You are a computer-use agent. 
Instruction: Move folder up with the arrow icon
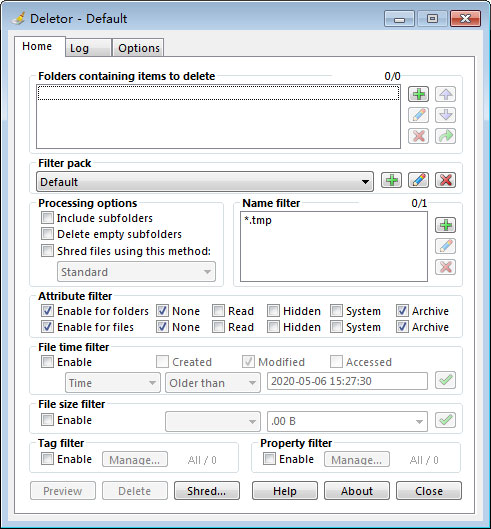tap(445, 94)
